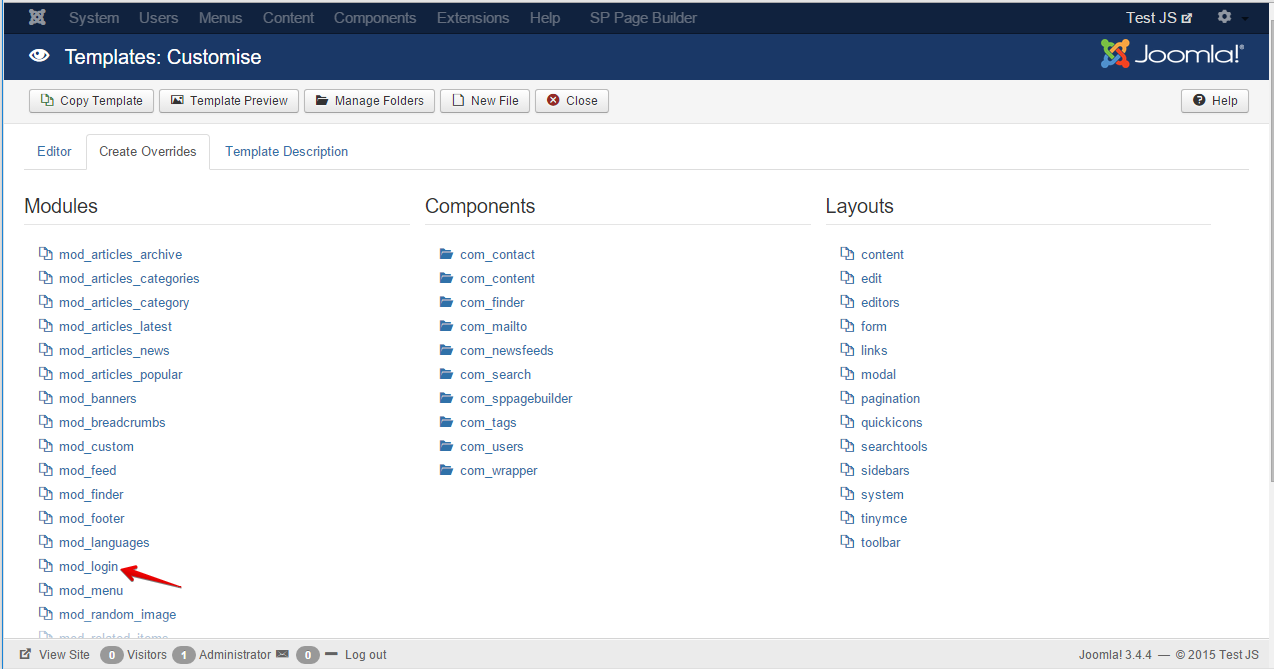Image resolution: width=1274 pixels, height=669 pixels.
Task: Expand the Extensions menu
Action: pos(472,17)
